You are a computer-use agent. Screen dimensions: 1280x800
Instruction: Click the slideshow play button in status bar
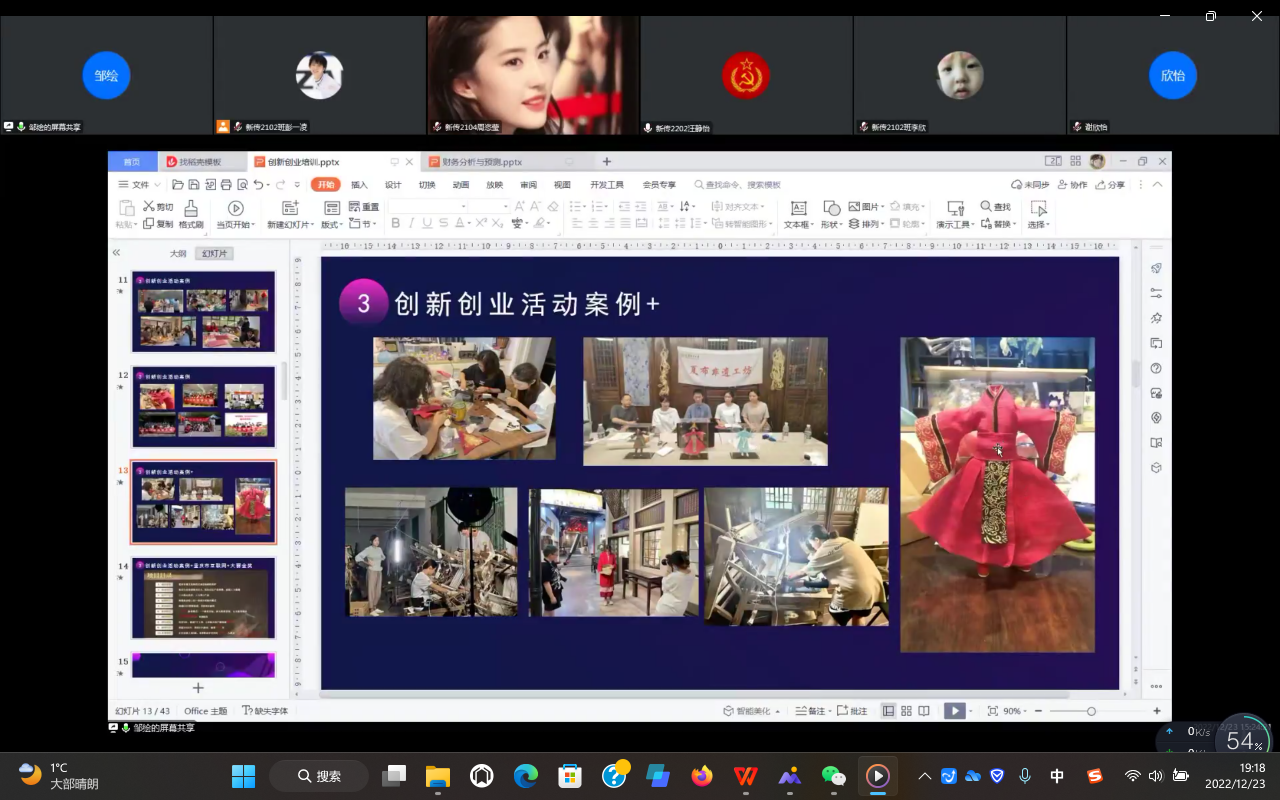click(955, 711)
